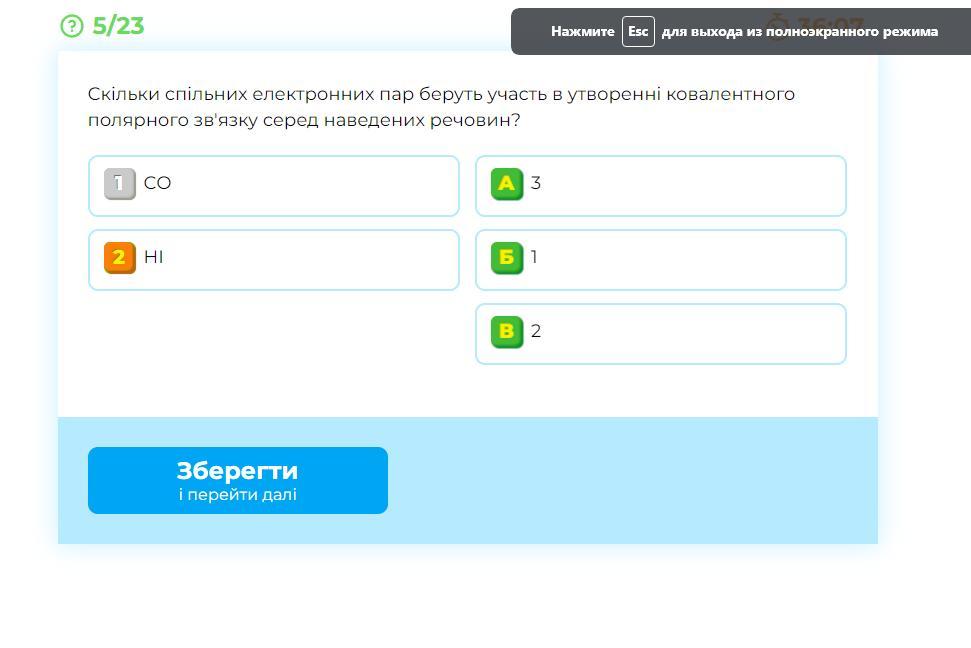Click the question mark help icon
The height and width of the screenshot is (648, 971).
(x=72, y=26)
